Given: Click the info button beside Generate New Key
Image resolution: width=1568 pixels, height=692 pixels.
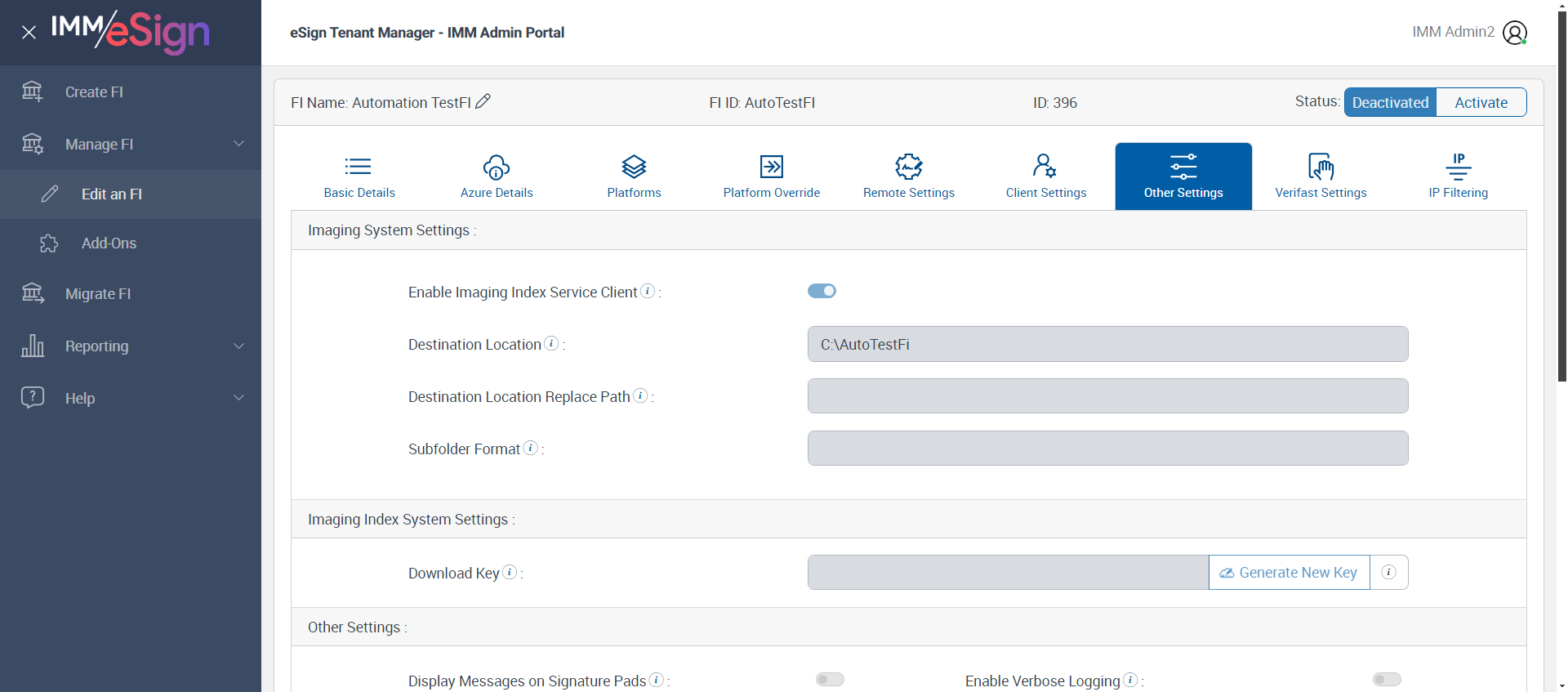Looking at the screenshot, I should pyautogui.click(x=1389, y=573).
